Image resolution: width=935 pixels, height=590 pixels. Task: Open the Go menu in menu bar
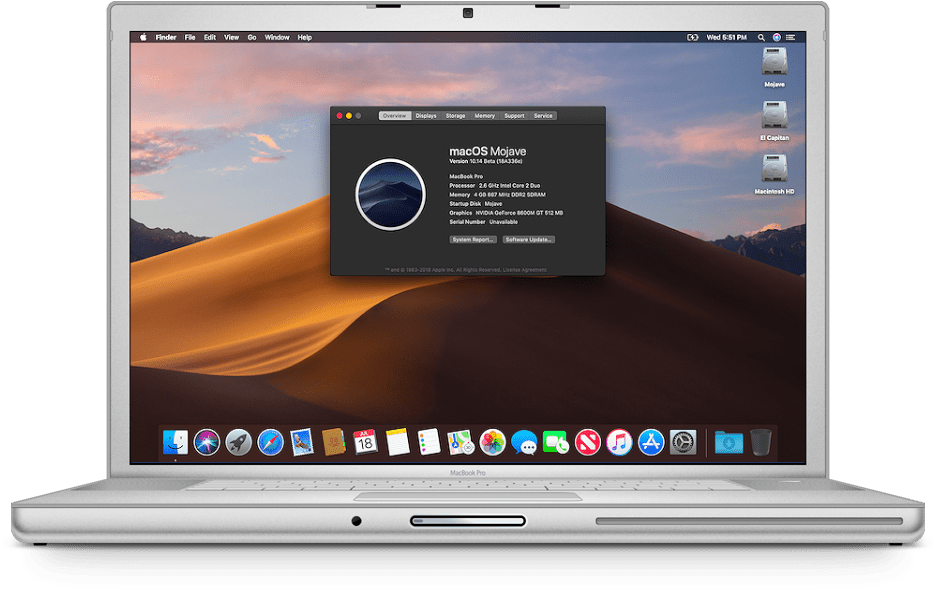pos(253,37)
